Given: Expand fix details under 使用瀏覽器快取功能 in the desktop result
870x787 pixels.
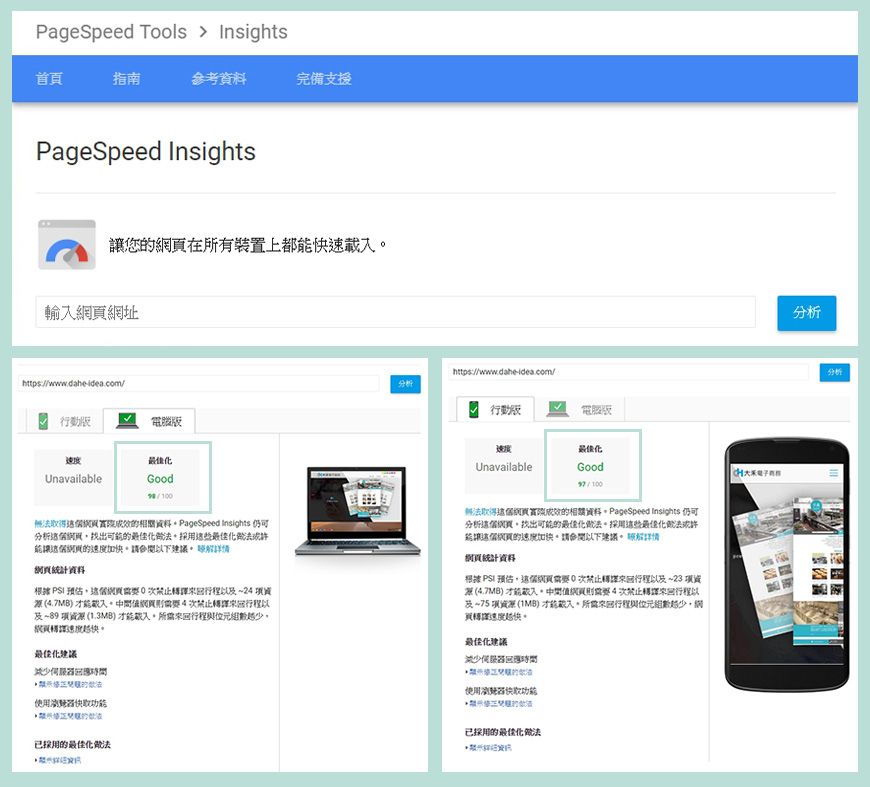Looking at the screenshot, I should point(70,717).
